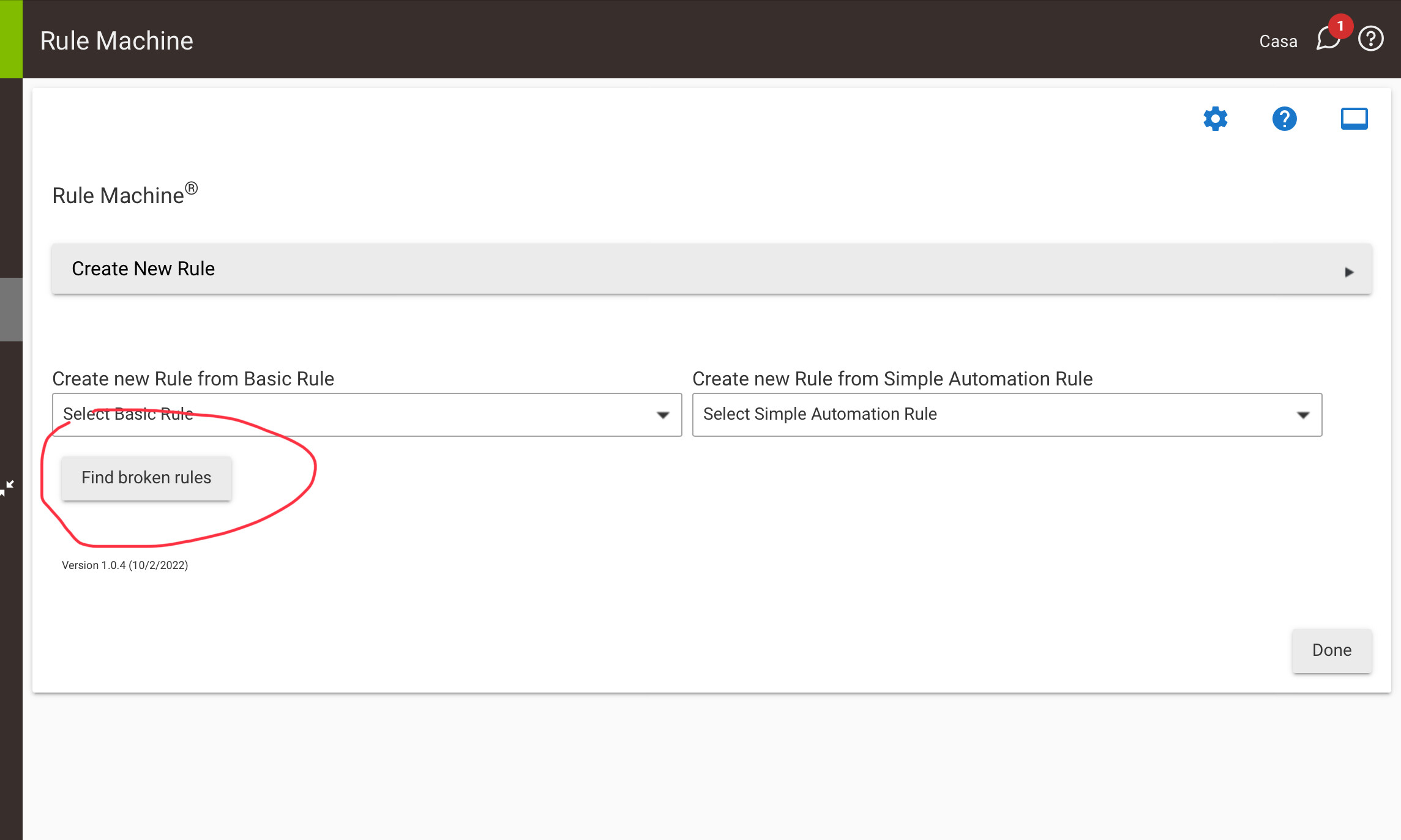This screenshot has width=1401, height=840.
Task: Click the outlined help circle in header
Action: pos(1370,39)
